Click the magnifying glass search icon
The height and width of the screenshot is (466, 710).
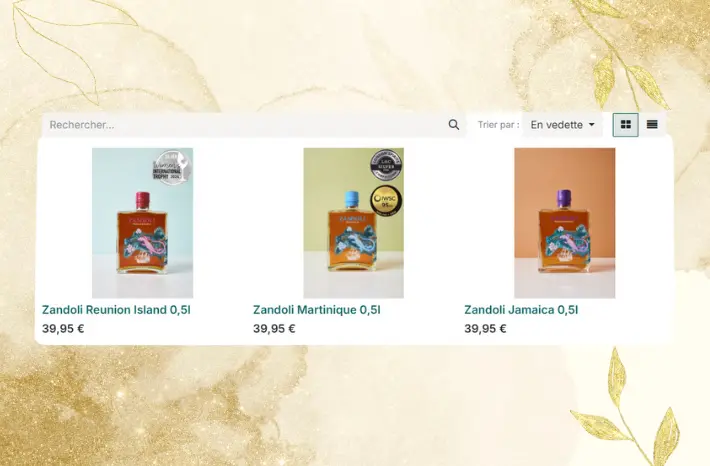point(454,125)
